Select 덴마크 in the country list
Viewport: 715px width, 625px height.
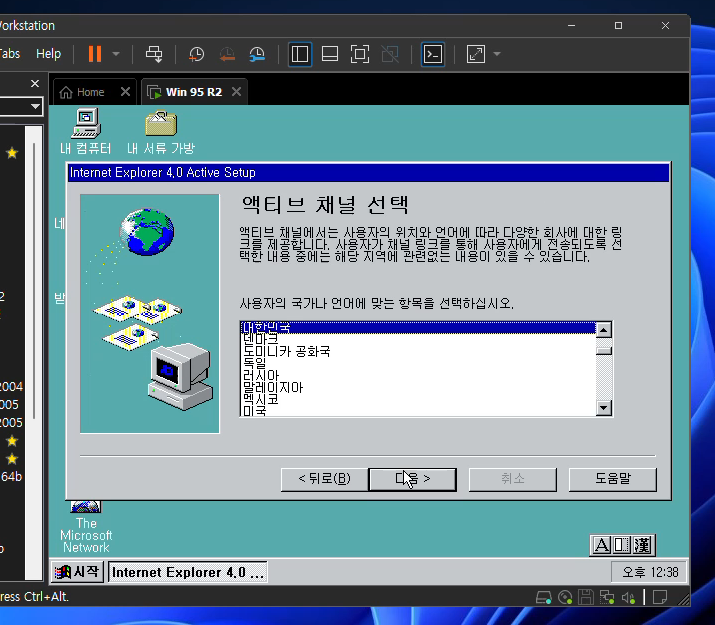coord(418,339)
